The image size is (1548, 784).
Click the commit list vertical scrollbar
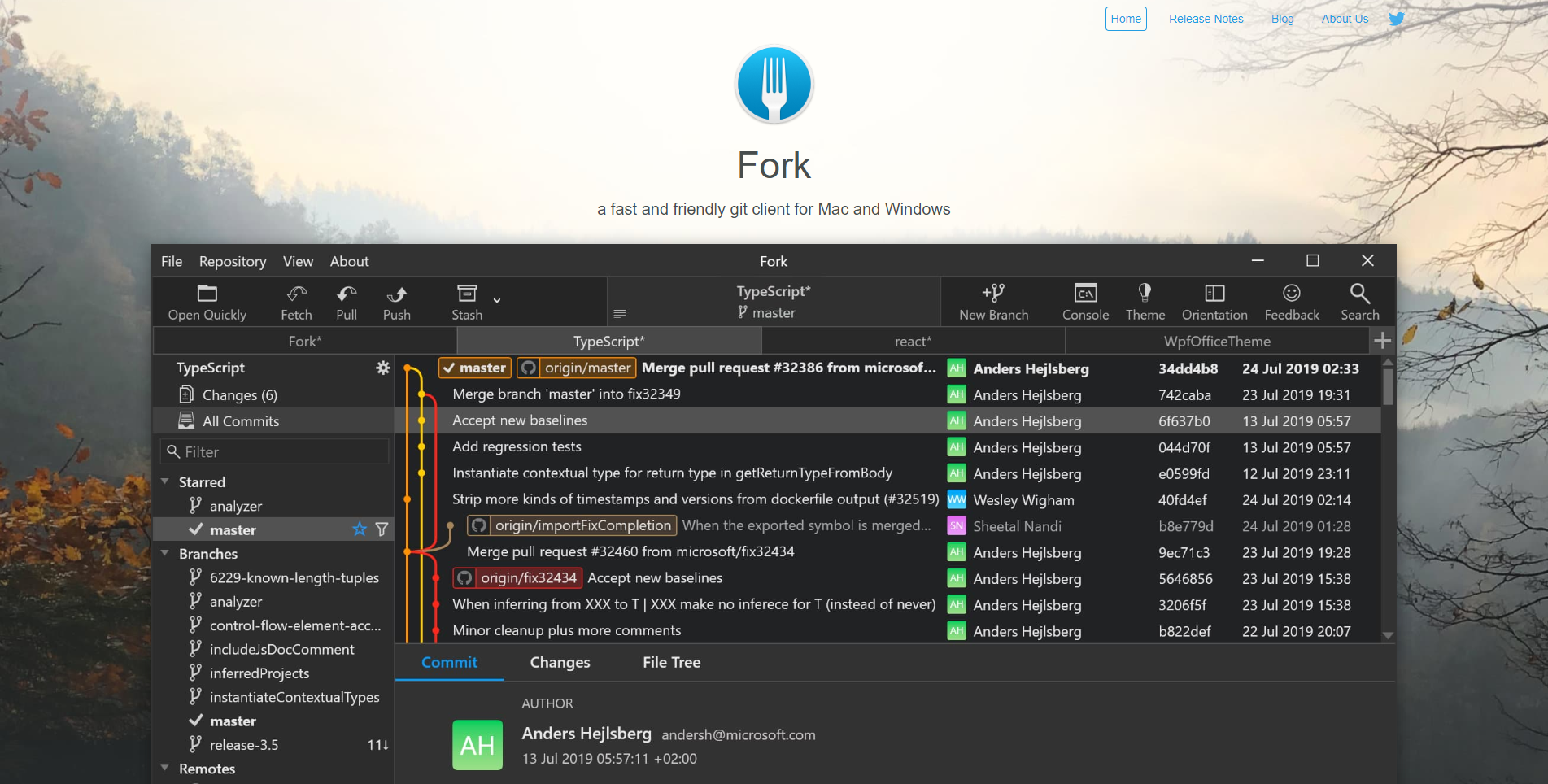click(1388, 386)
